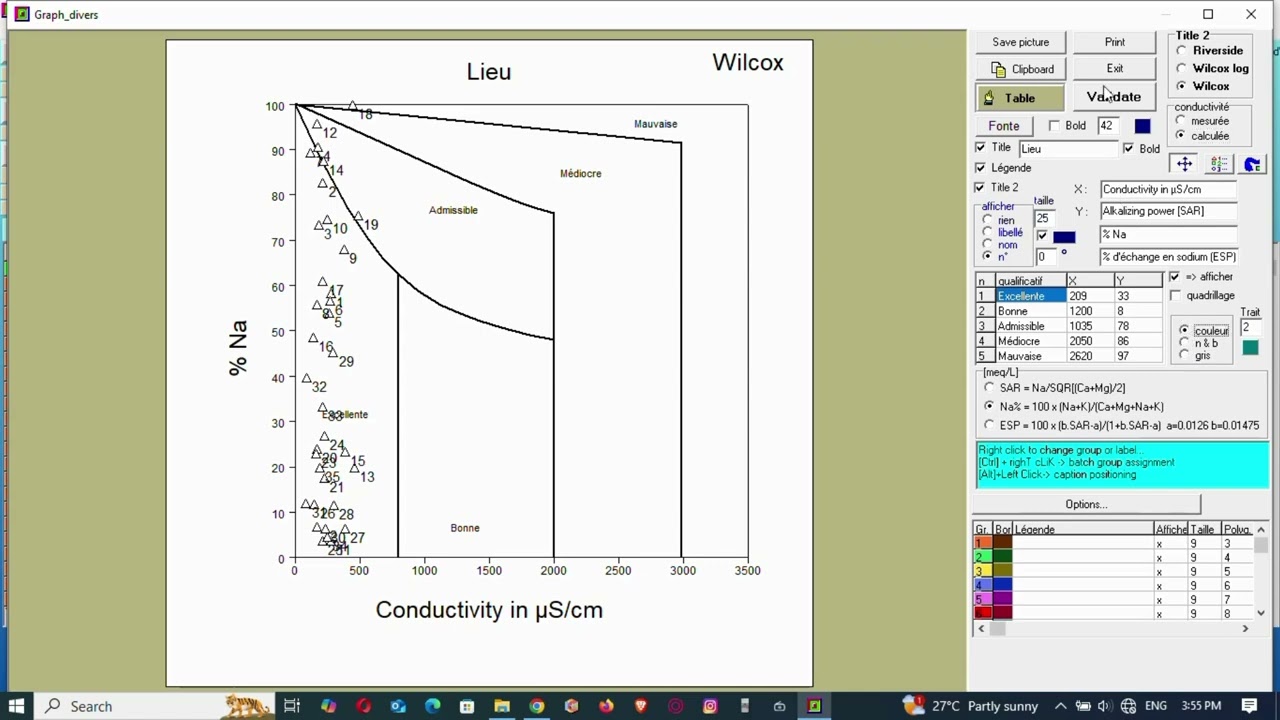
Task: Open the Fonte font dialog
Action: click(x=1004, y=126)
